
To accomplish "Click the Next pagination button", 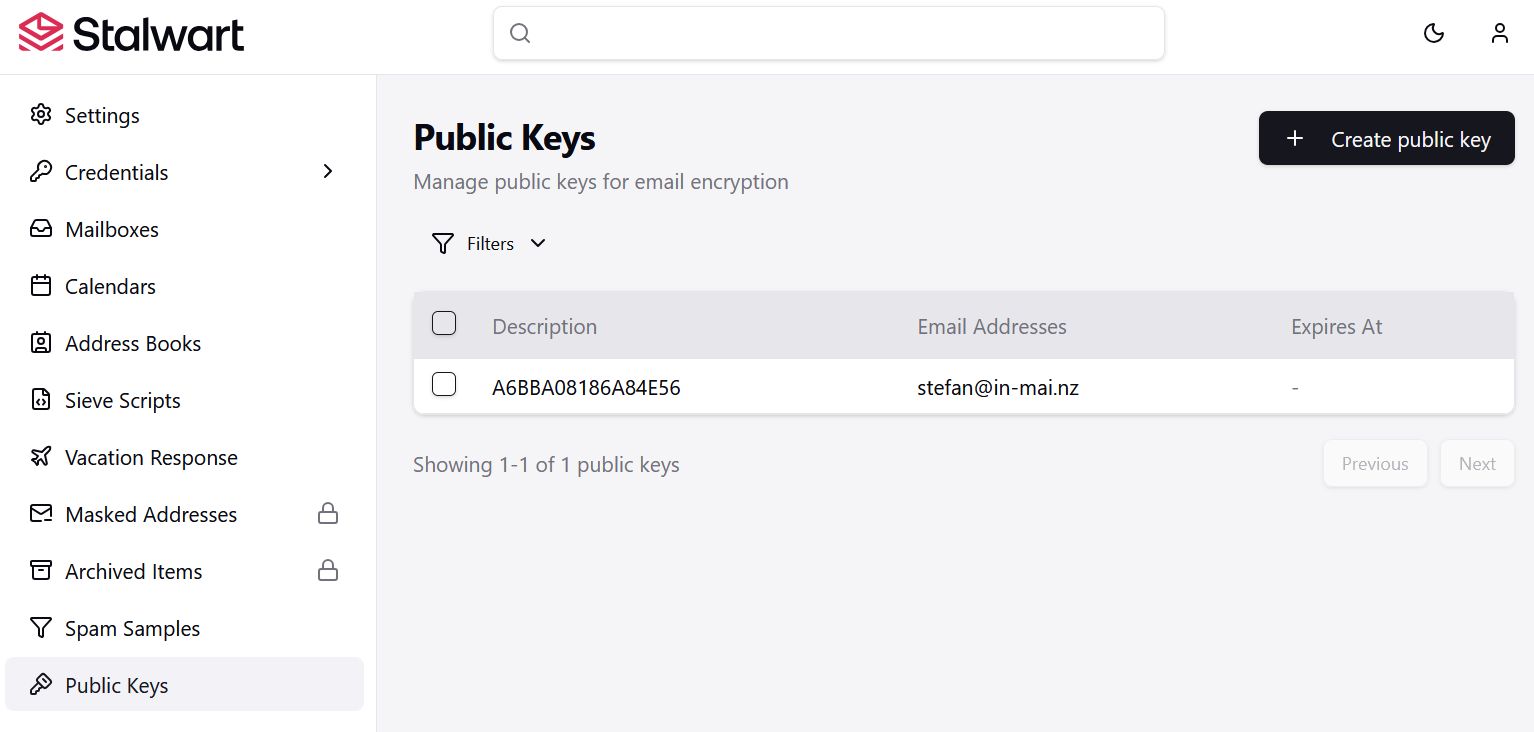I will (x=1477, y=464).
